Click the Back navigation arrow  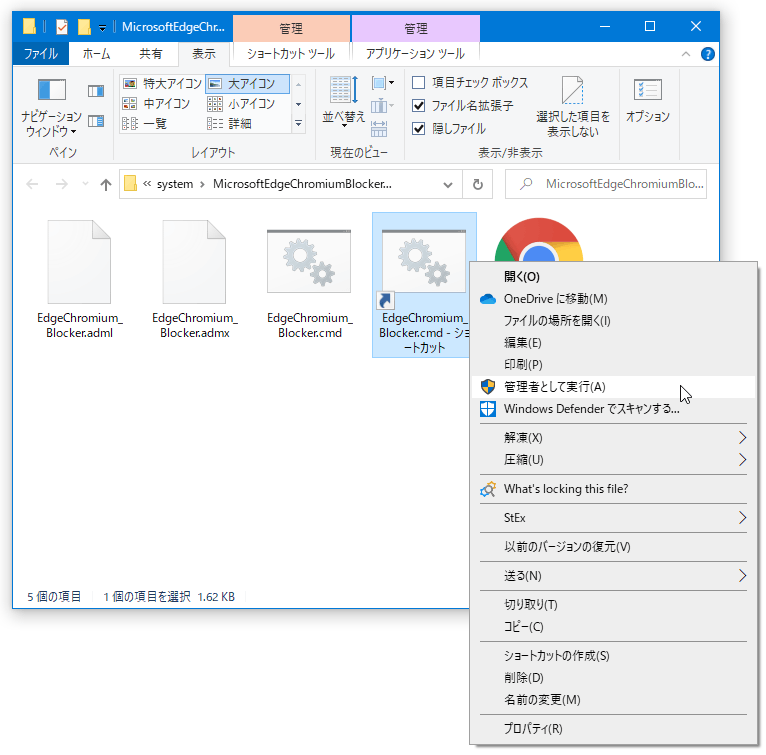32,184
